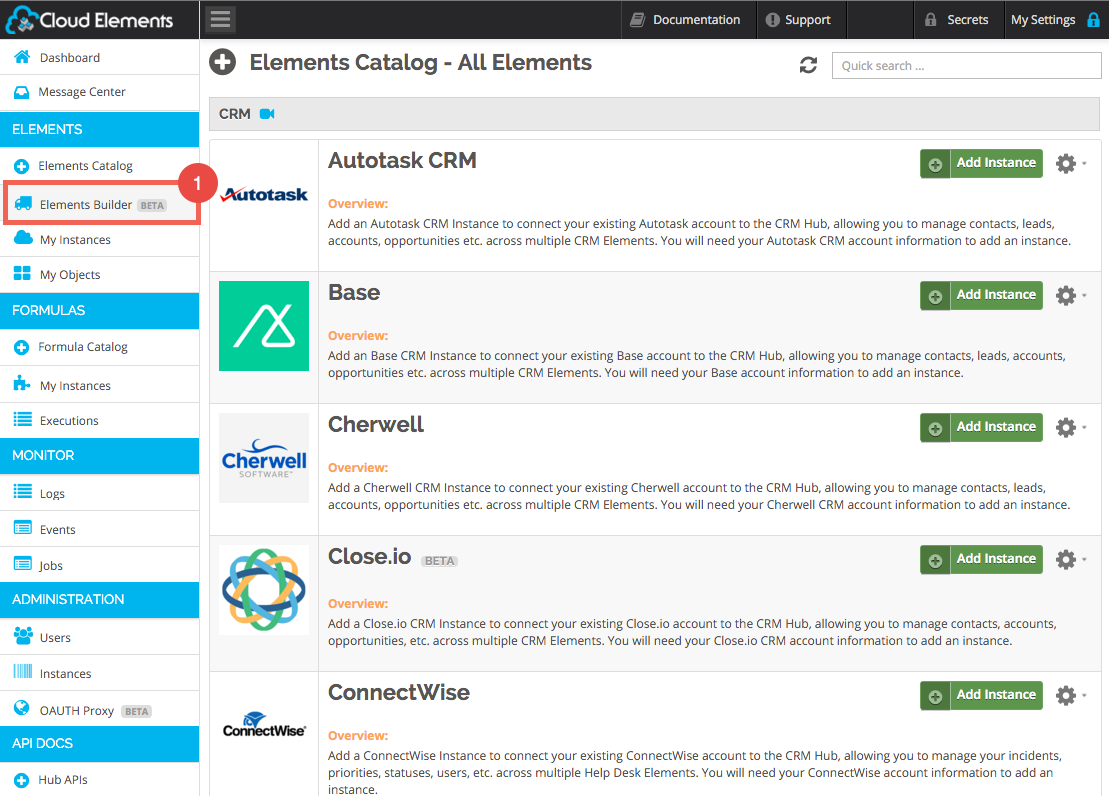Image resolution: width=1109 pixels, height=796 pixels.
Task: Click the plus icon beside Elements Catalog heading
Action: [222, 62]
